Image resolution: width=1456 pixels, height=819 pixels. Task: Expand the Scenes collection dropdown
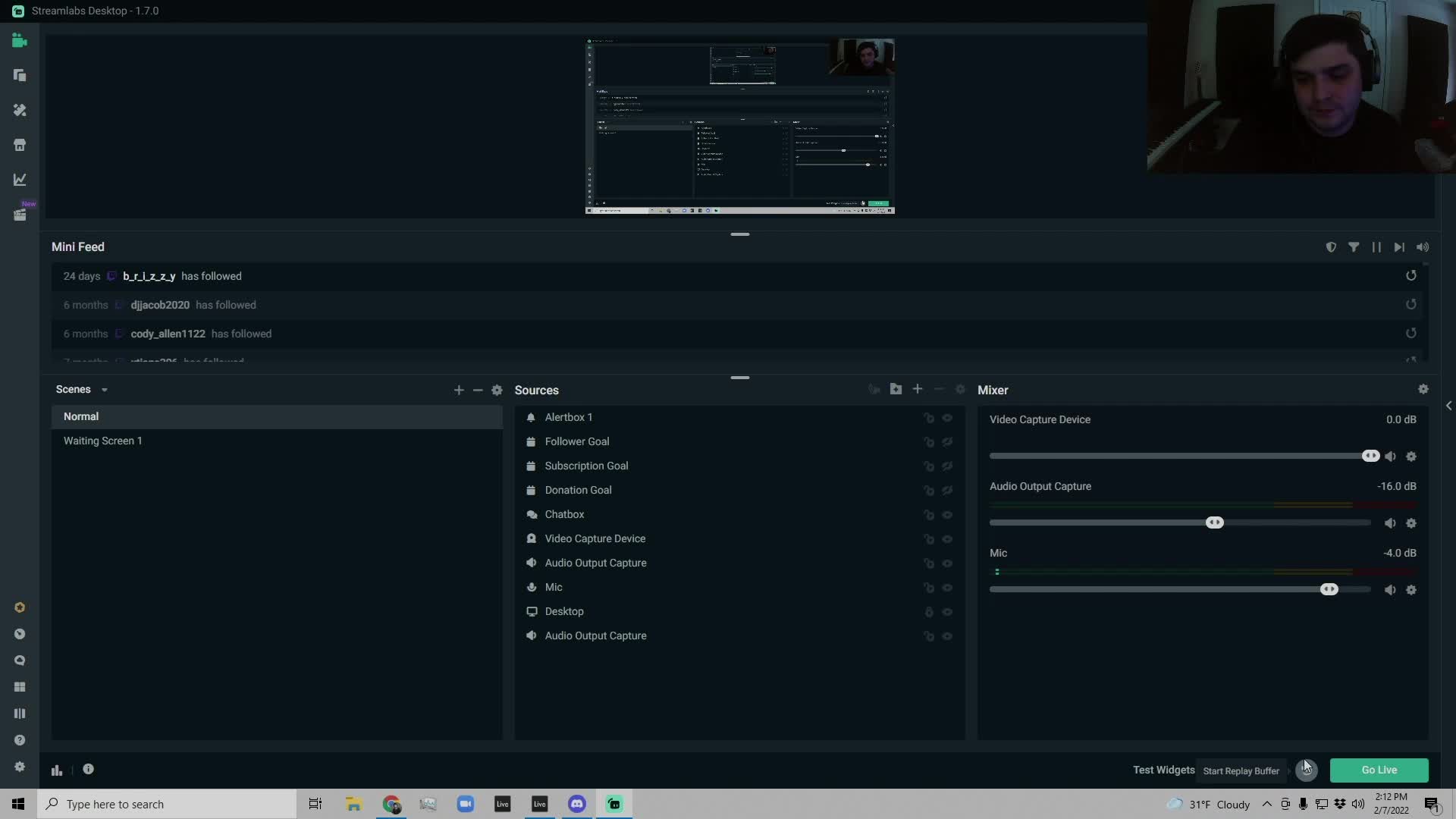point(105,390)
